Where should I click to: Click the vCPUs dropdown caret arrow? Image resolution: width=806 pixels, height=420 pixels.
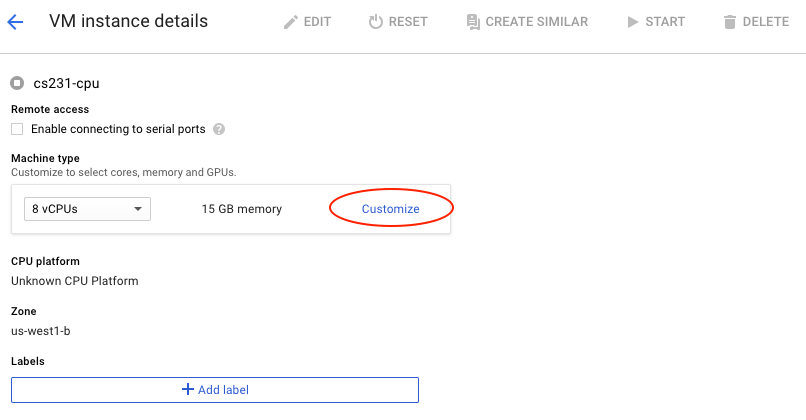(x=138, y=209)
